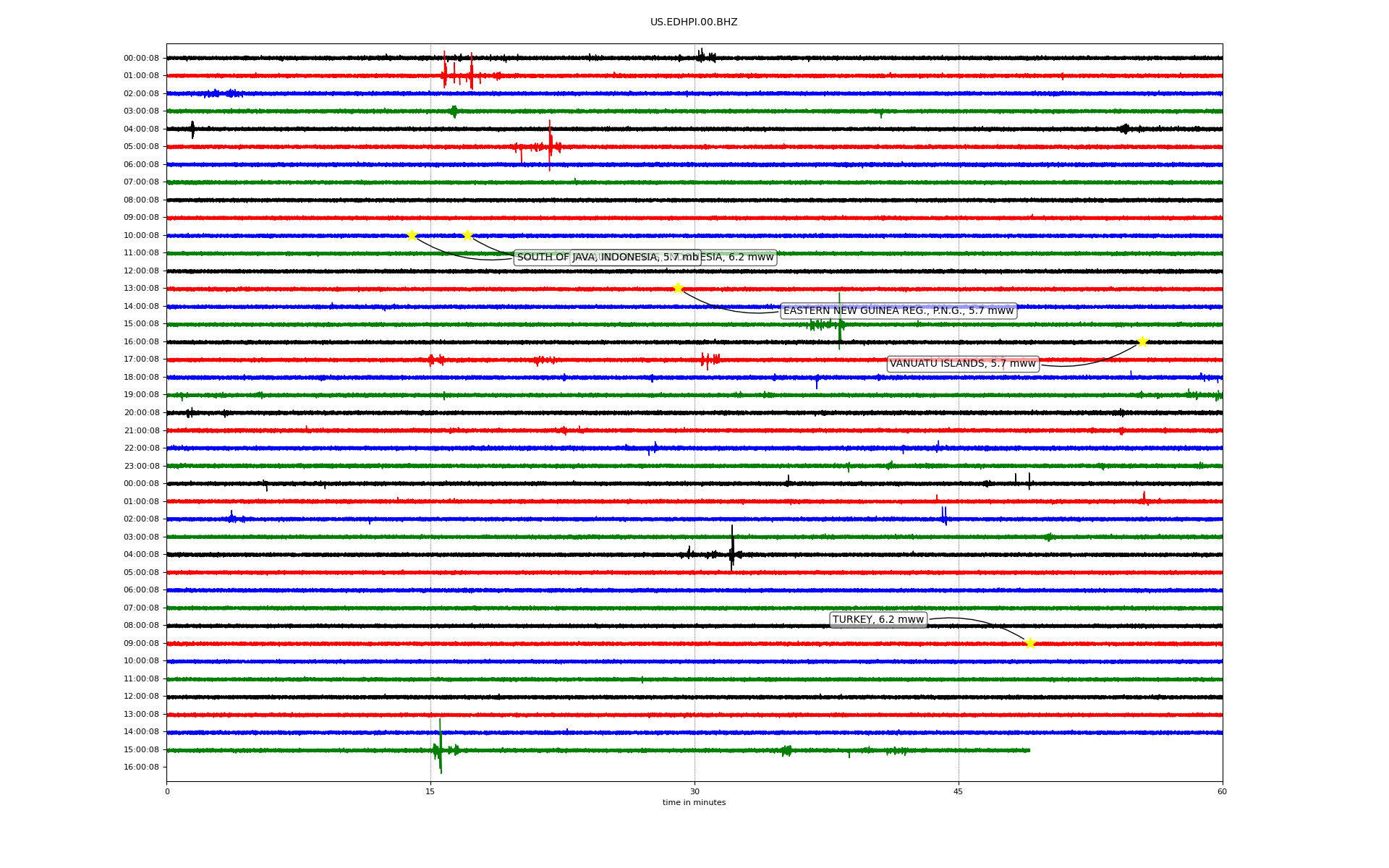1389x868 pixels.
Task: Click the tall green spike under the New Guinea label
Action: tap(839, 321)
